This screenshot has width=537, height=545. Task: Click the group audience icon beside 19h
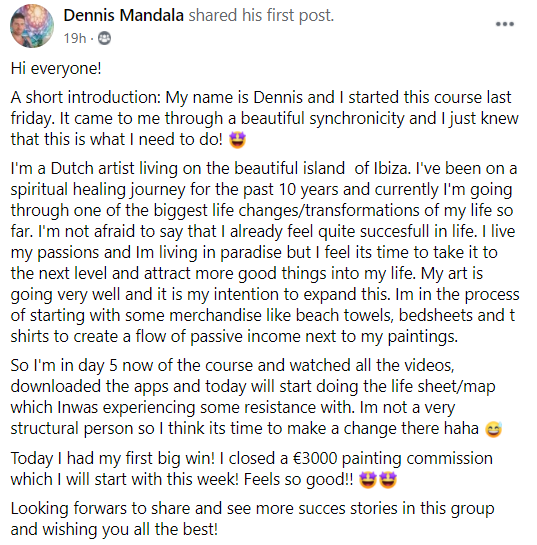104,38
